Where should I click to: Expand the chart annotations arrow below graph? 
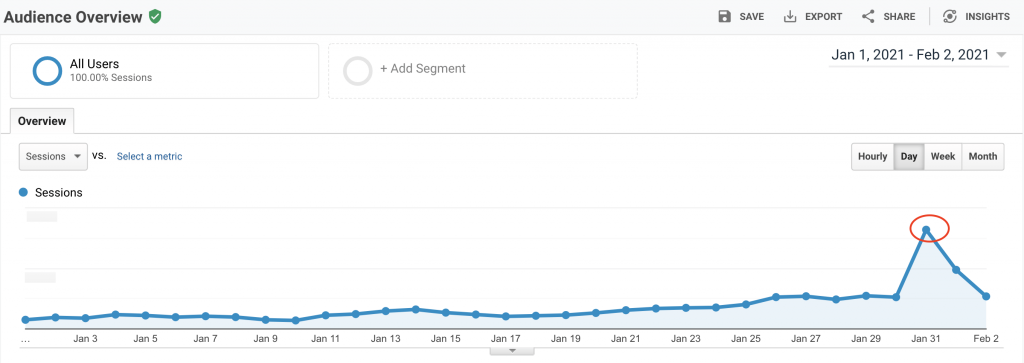click(x=513, y=351)
